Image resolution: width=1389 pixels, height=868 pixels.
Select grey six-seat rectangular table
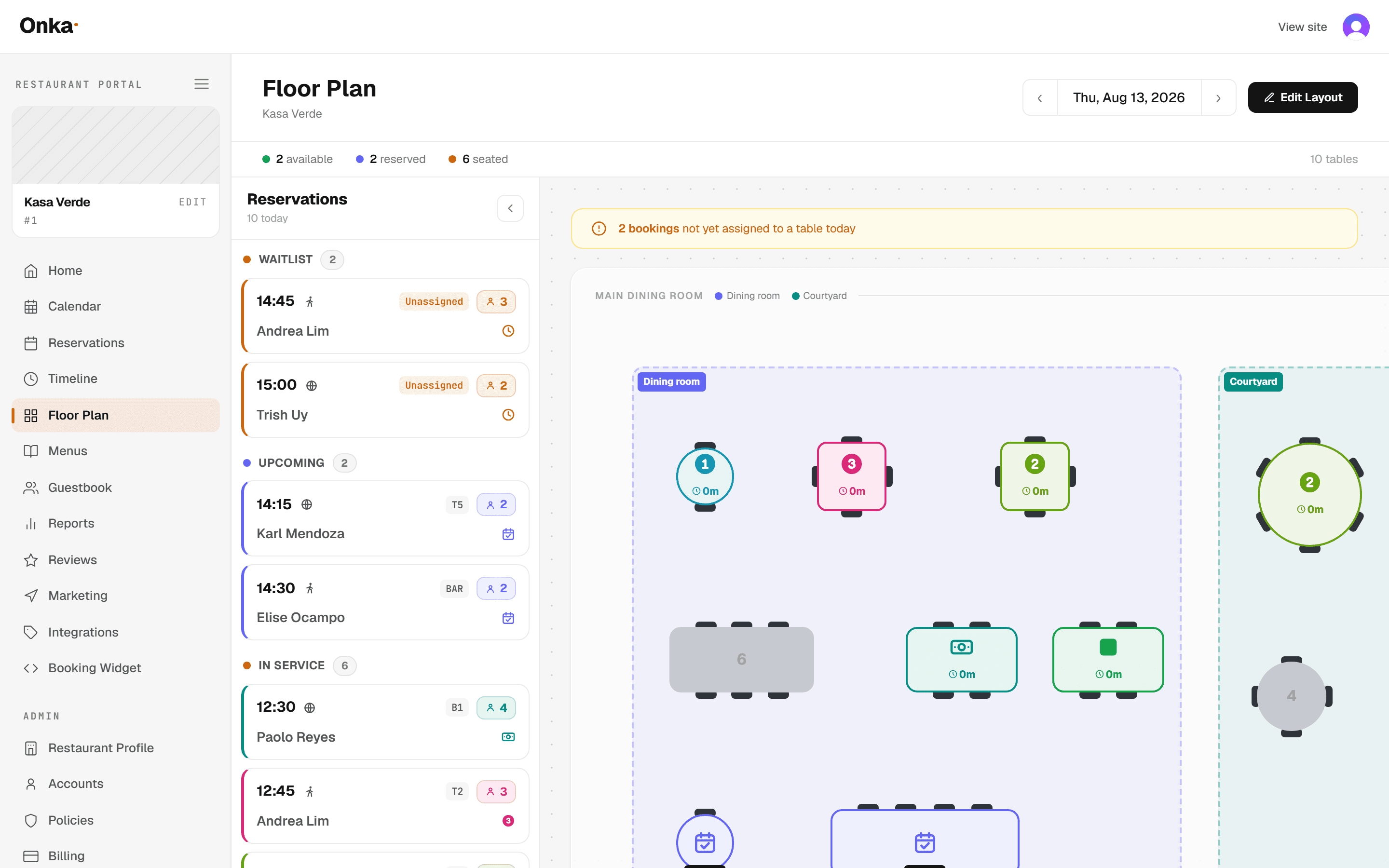click(x=742, y=660)
